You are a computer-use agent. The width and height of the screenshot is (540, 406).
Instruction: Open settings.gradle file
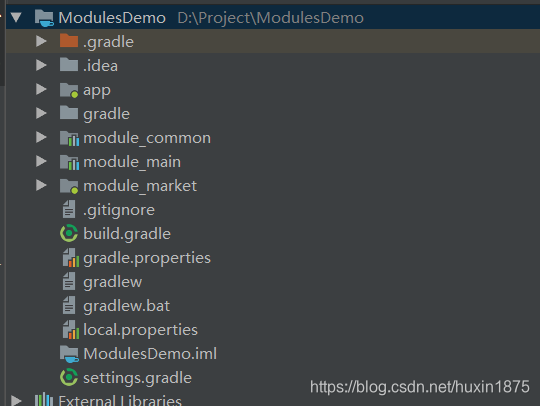pyautogui.click(x=137, y=378)
